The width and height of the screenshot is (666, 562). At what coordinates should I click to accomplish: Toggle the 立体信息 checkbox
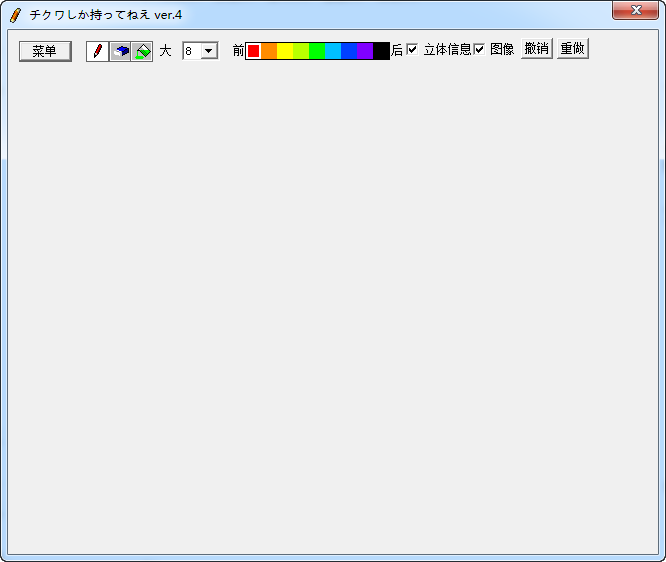(412, 49)
